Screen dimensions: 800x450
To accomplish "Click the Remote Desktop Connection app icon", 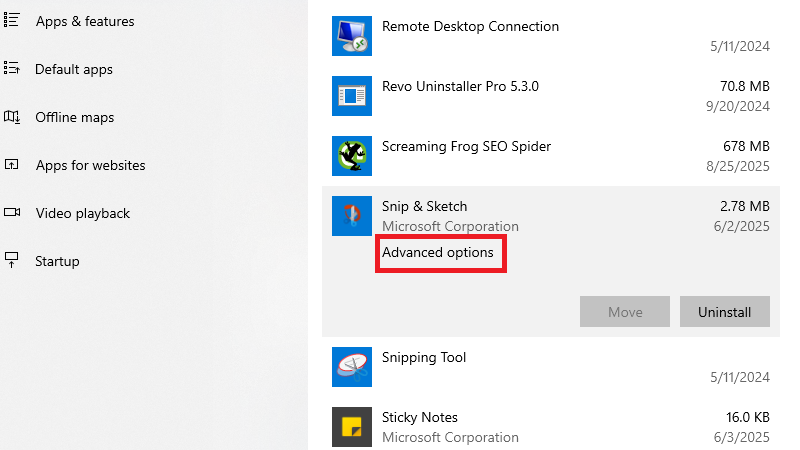I will tap(352, 36).
